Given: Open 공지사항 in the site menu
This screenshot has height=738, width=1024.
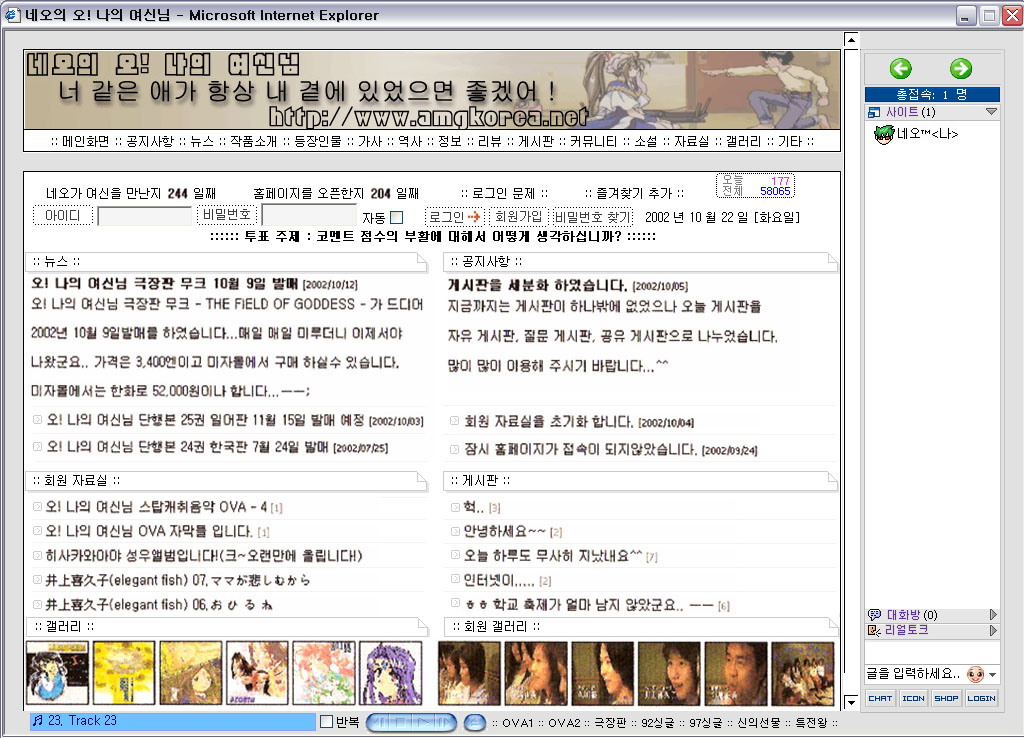Looking at the screenshot, I should pyautogui.click(x=150, y=141).
